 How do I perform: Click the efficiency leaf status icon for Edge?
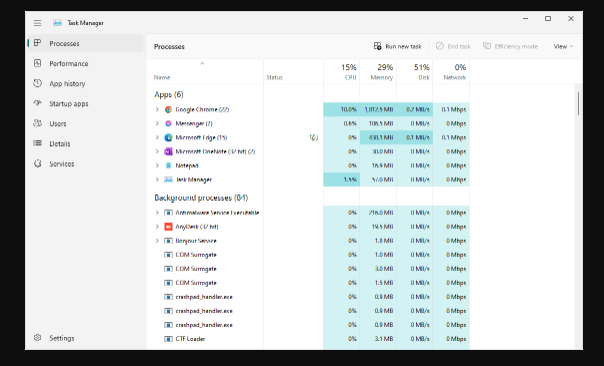tap(314, 138)
